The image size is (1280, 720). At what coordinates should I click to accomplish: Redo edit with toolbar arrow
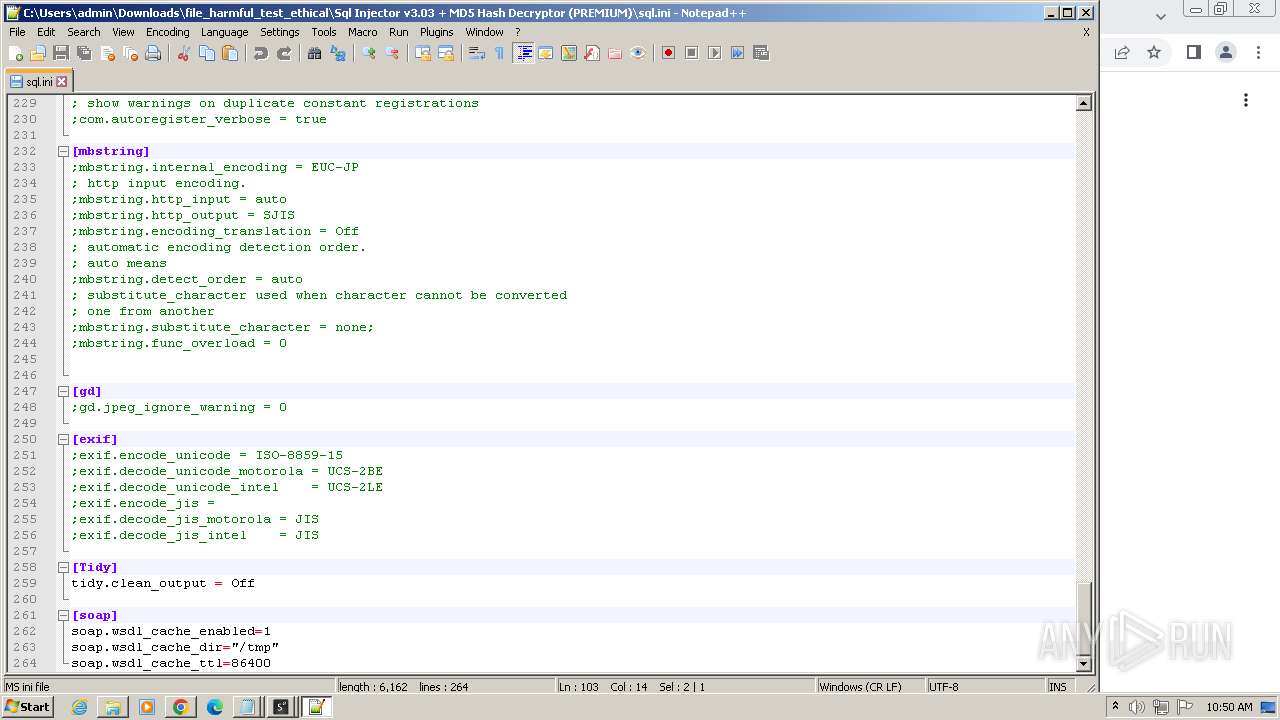284,53
